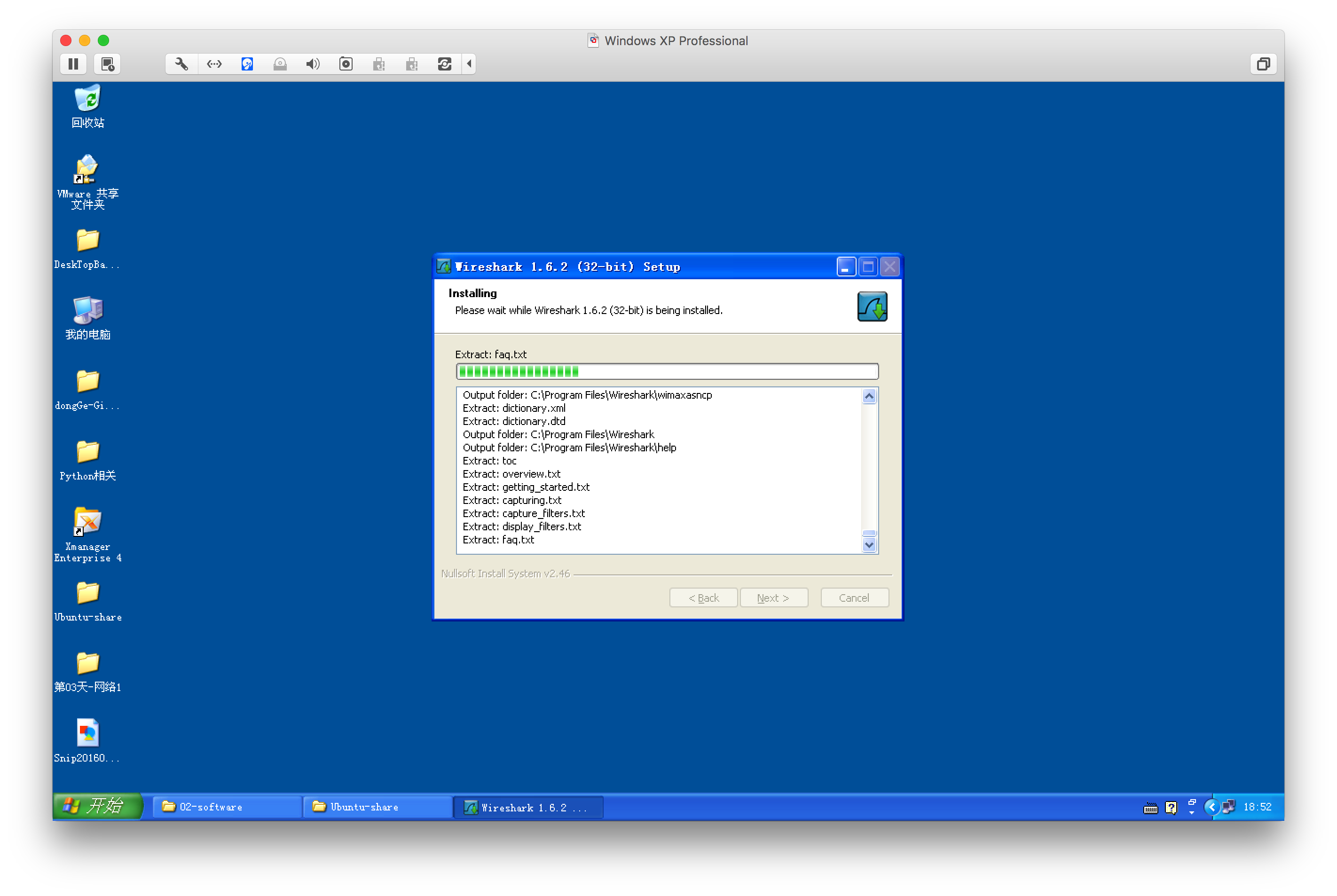Open the 开始 Start menu
1337x896 pixels.
pyautogui.click(x=97, y=806)
